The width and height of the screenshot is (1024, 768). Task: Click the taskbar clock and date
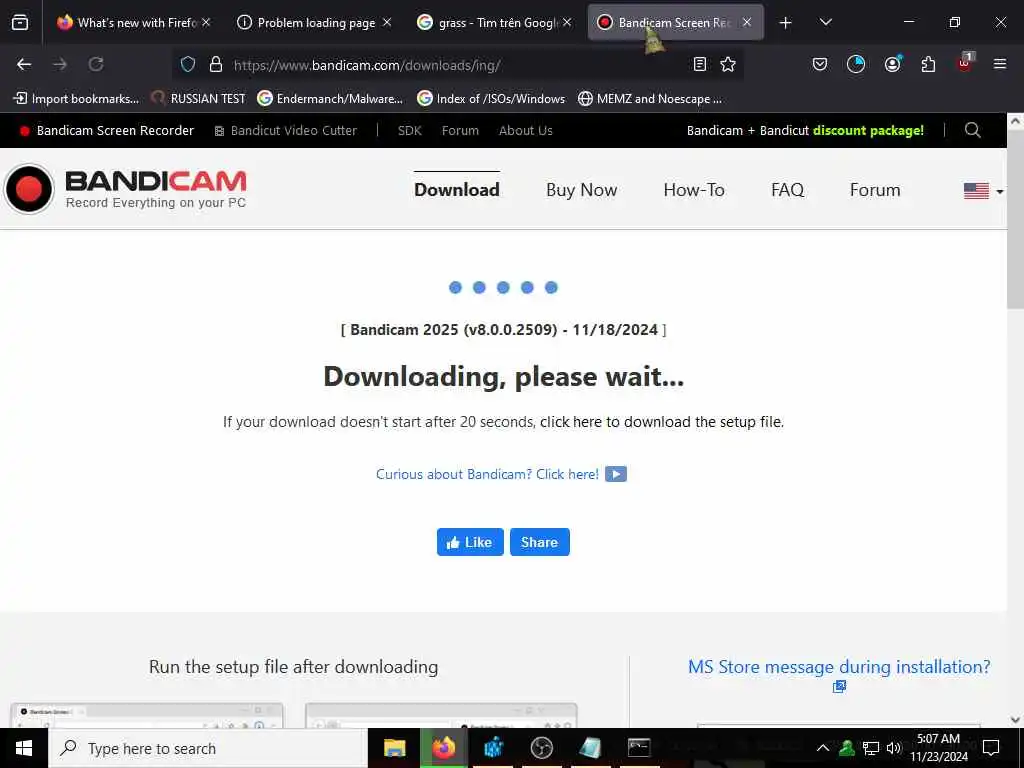click(939, 748)
